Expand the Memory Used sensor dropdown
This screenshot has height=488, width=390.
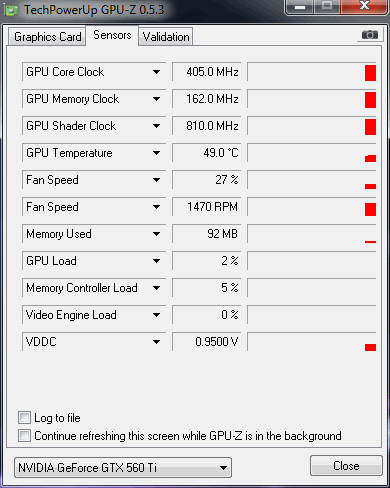coord(156,234)
